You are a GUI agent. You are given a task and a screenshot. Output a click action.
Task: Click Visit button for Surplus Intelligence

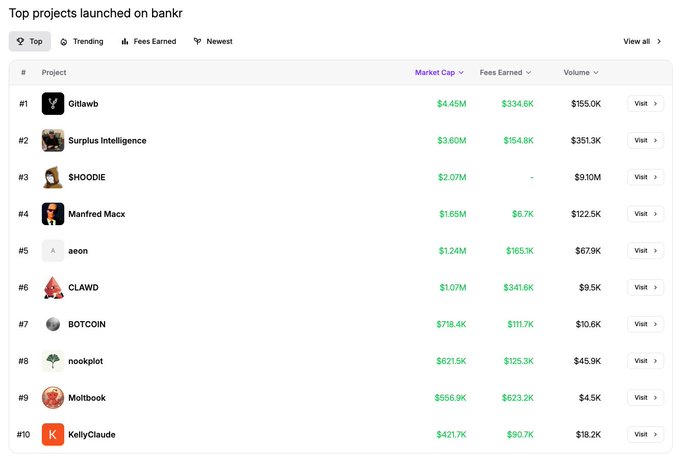646,141
